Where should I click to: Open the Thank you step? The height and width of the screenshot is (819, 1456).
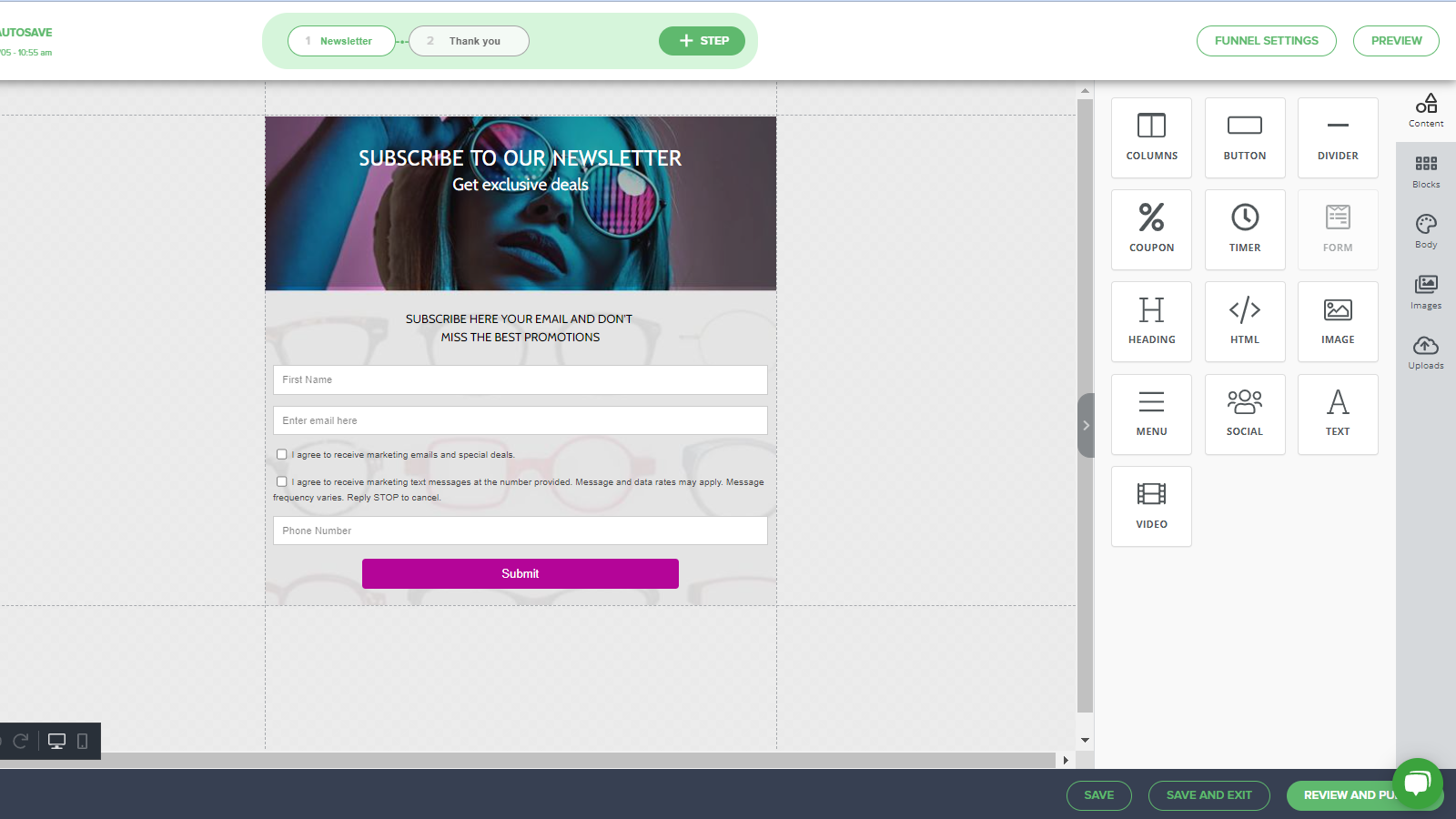(x=469, y=40)
